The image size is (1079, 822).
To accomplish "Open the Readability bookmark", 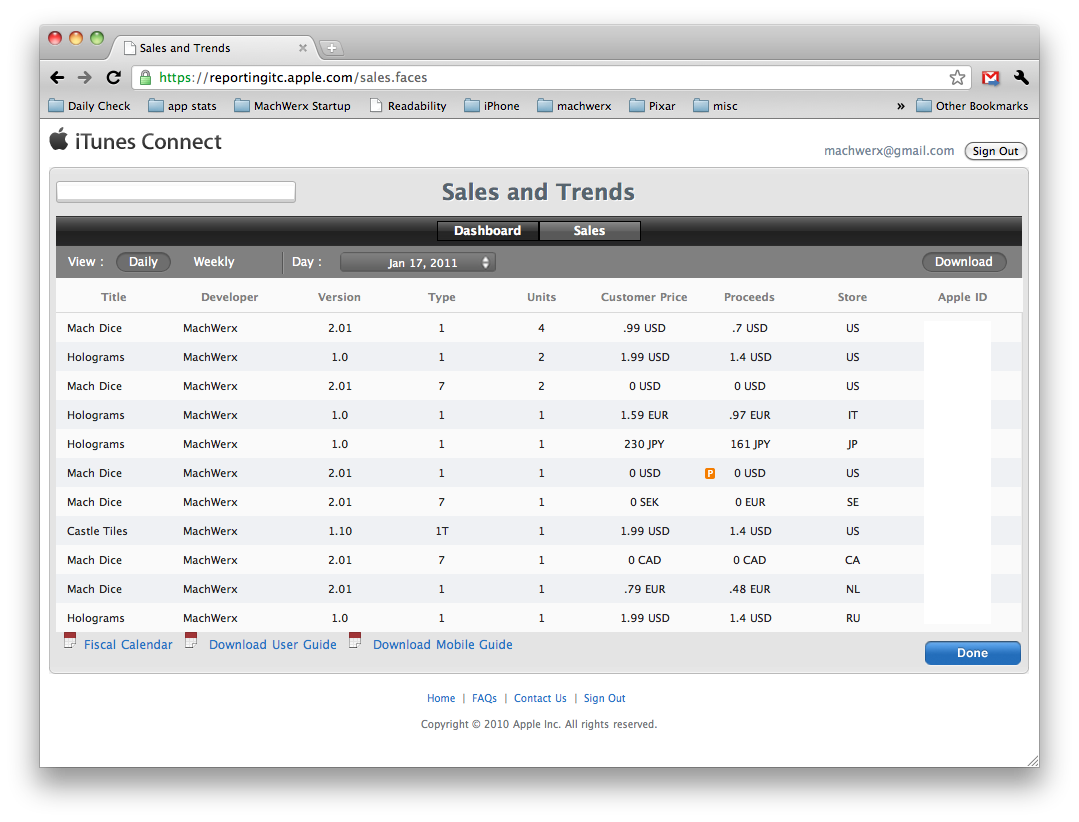I will click(408, 106).
